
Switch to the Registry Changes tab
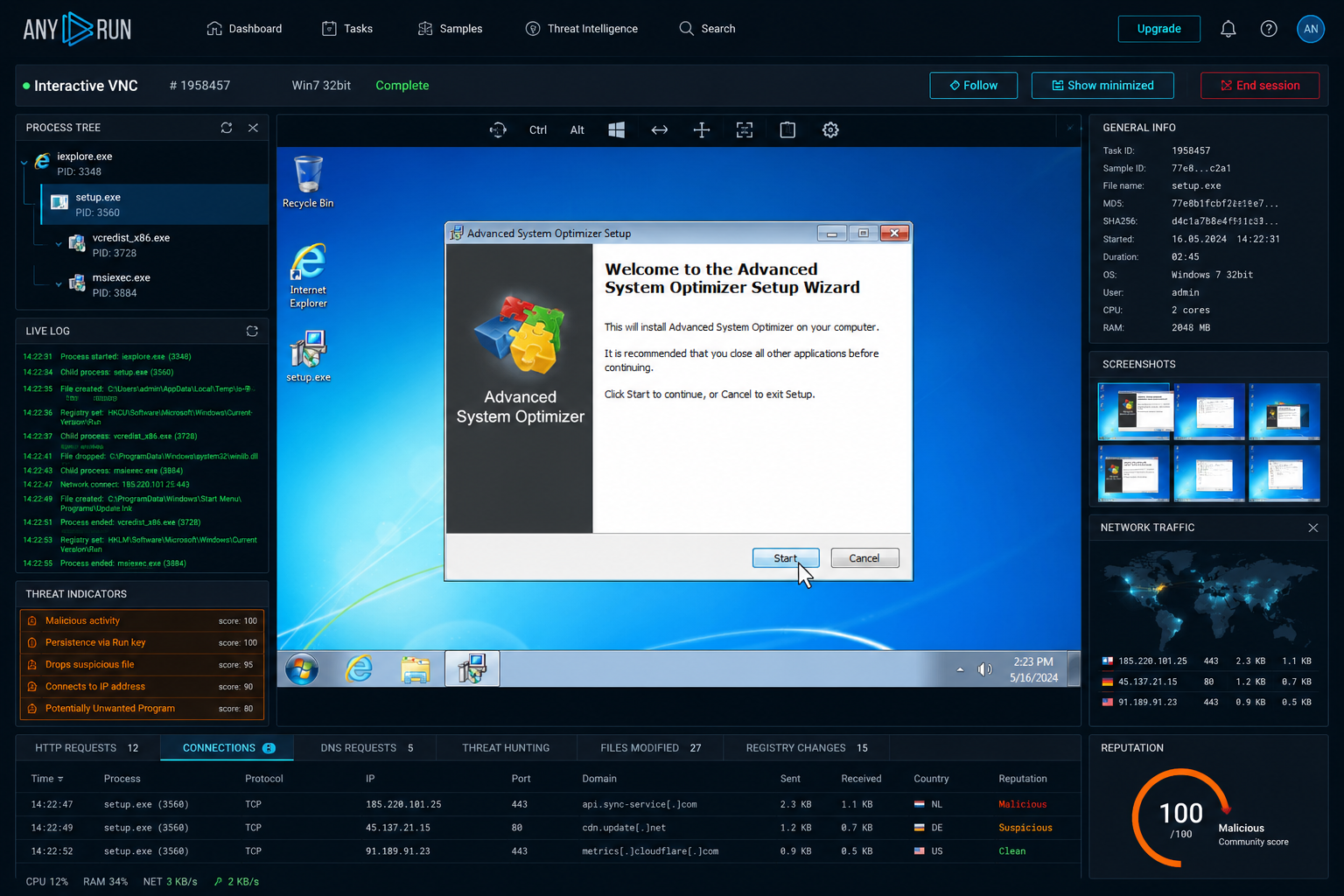point(807,748)
